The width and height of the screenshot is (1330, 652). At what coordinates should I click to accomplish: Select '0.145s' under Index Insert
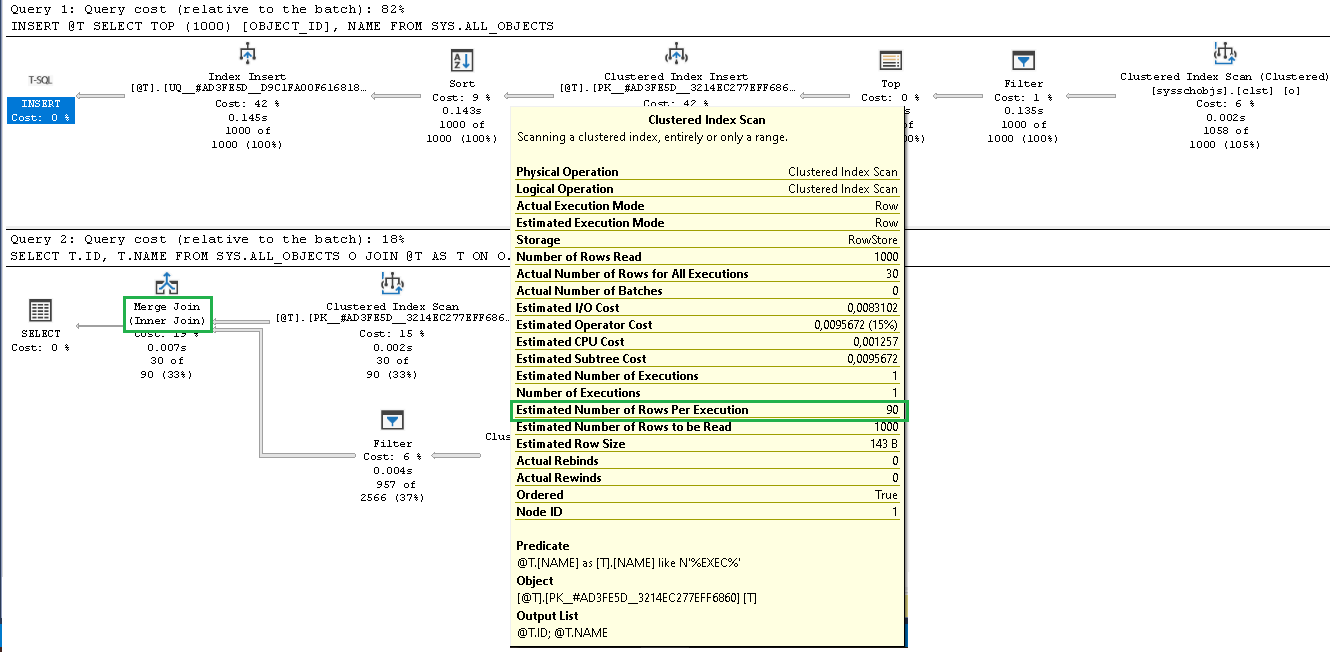pos(247,117)
